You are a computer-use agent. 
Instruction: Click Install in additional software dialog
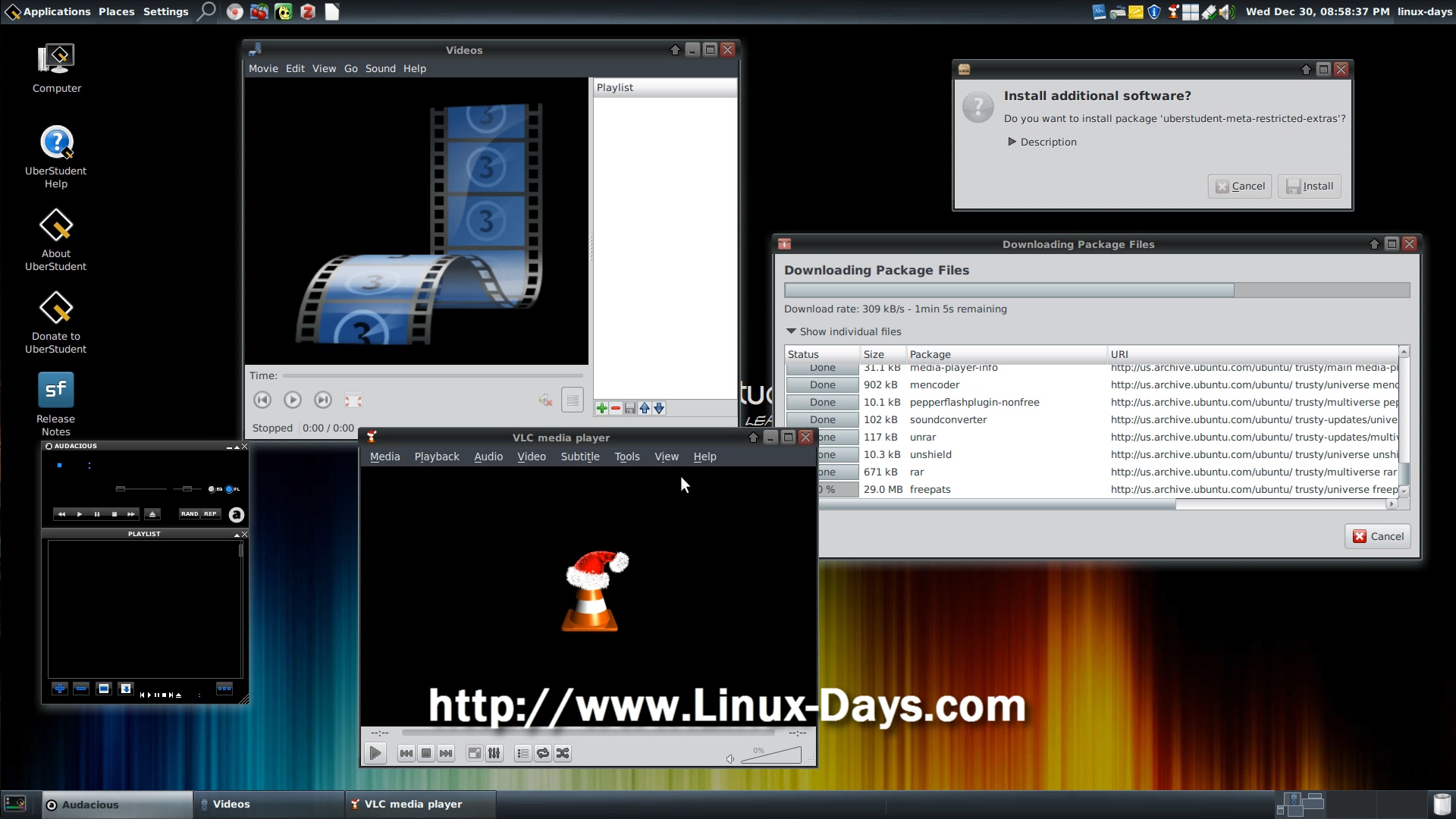[x=1310, y=186]
